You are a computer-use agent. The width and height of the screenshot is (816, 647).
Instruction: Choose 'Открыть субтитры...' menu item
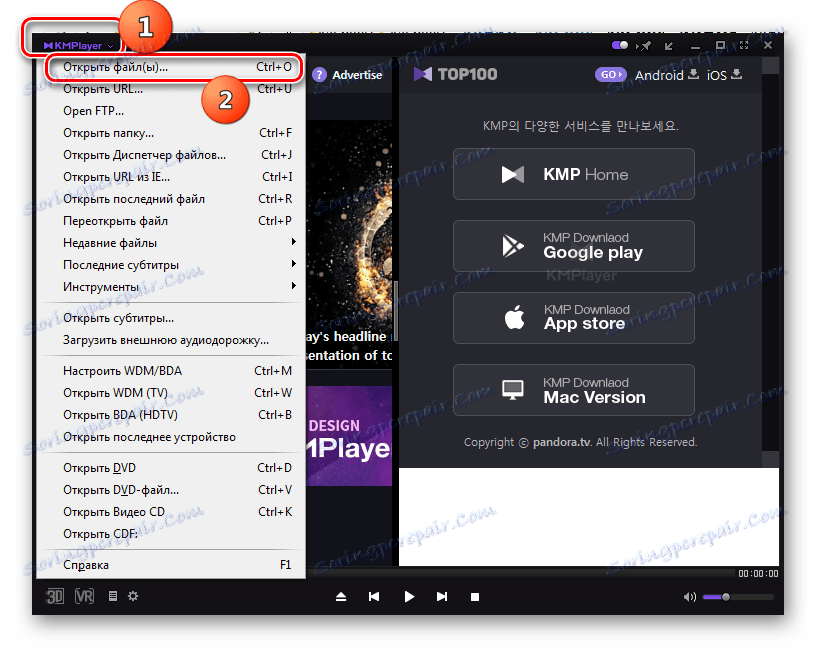click(x=171, y=318)
